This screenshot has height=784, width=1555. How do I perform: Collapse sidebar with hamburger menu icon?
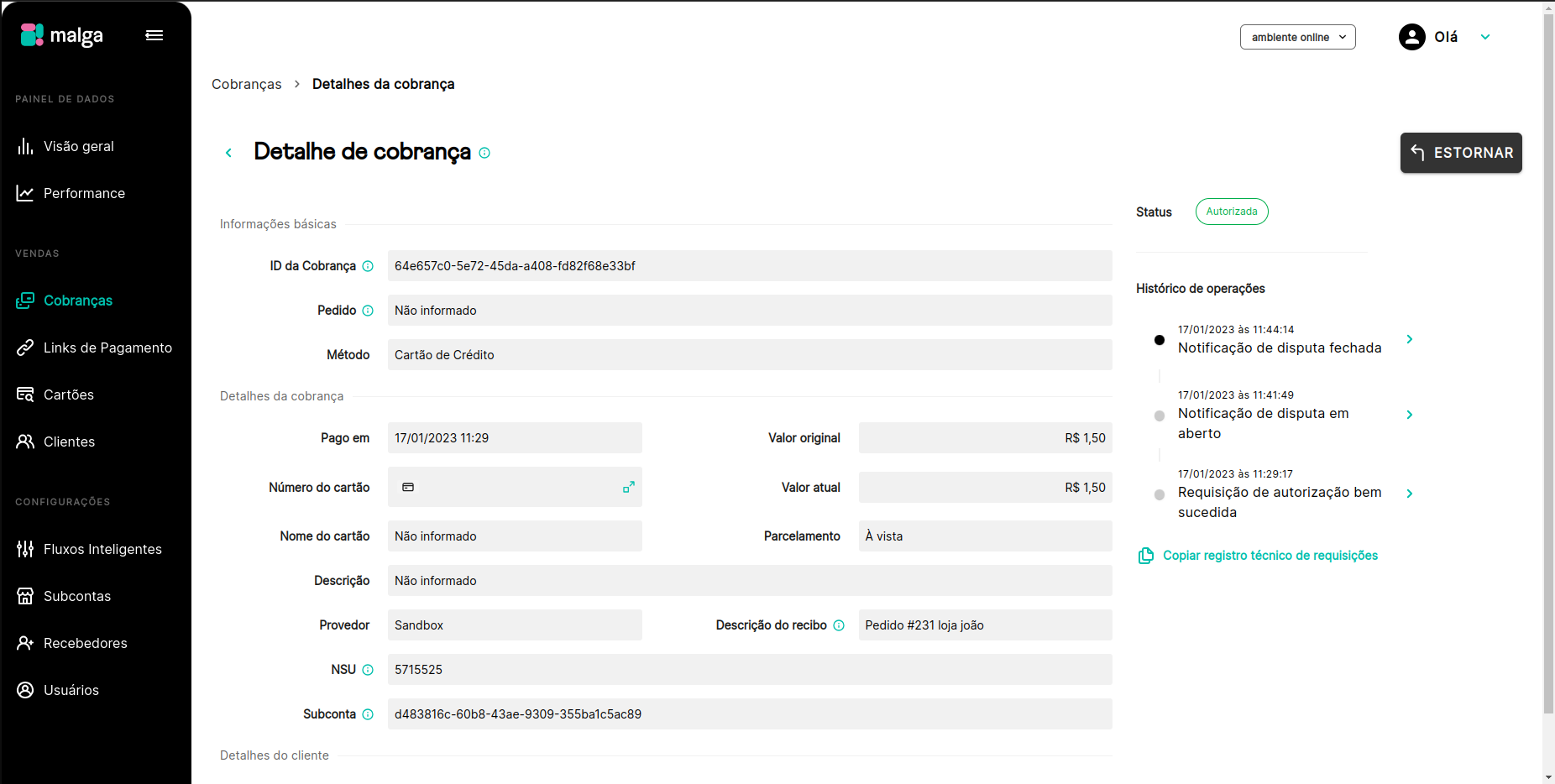point(154,35)
